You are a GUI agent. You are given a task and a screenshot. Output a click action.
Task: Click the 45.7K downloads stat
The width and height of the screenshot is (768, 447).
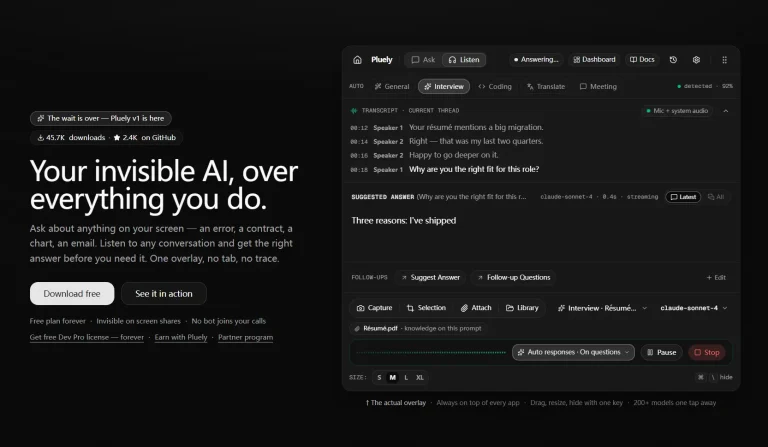[x=72, y=138]
